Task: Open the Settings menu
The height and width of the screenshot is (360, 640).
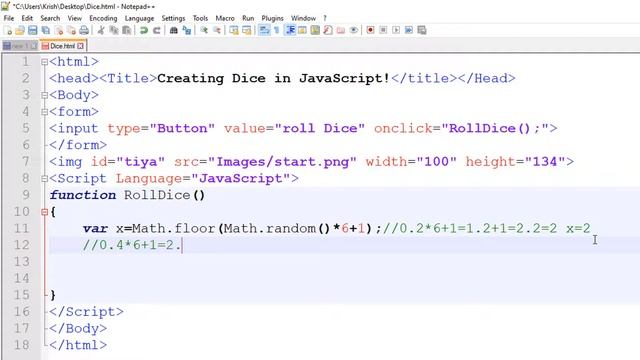Action: [x=173, y=18]
